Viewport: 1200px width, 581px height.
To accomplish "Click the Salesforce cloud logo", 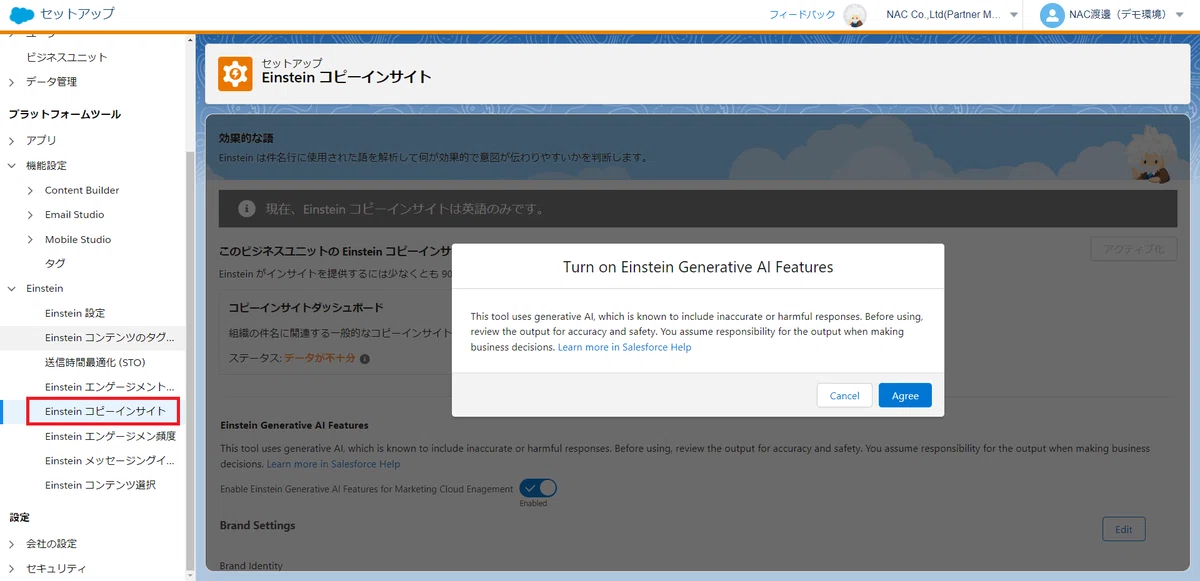I will 21,14.
